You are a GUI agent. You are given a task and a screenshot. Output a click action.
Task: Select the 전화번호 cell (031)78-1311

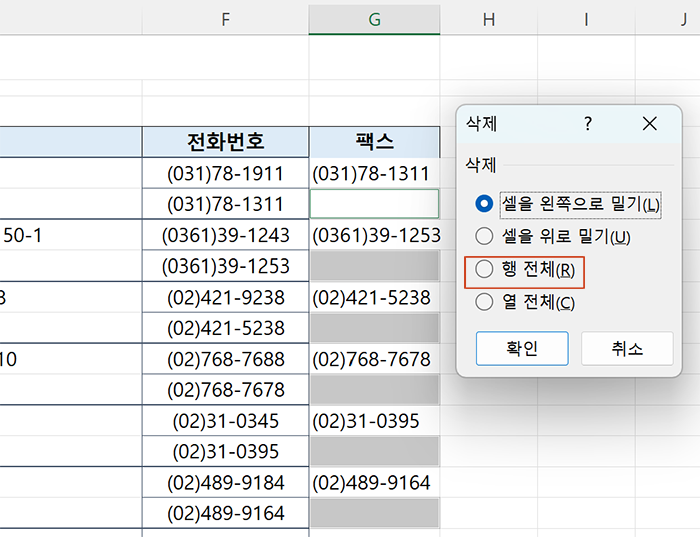[225, 204]
